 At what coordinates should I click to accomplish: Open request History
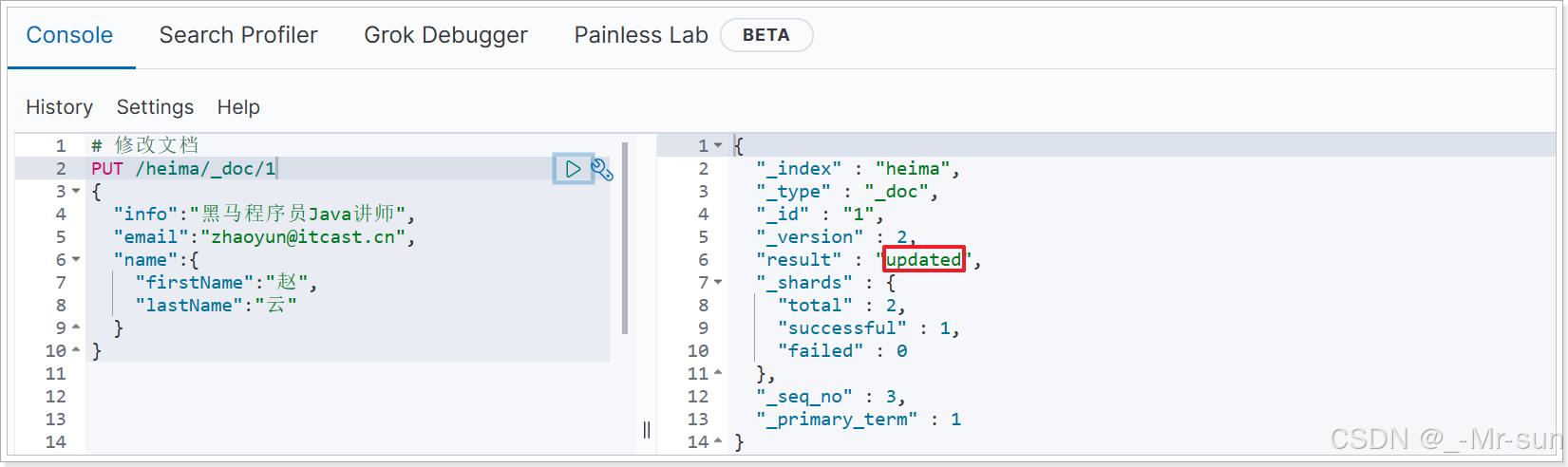click(x=59, y=107)
